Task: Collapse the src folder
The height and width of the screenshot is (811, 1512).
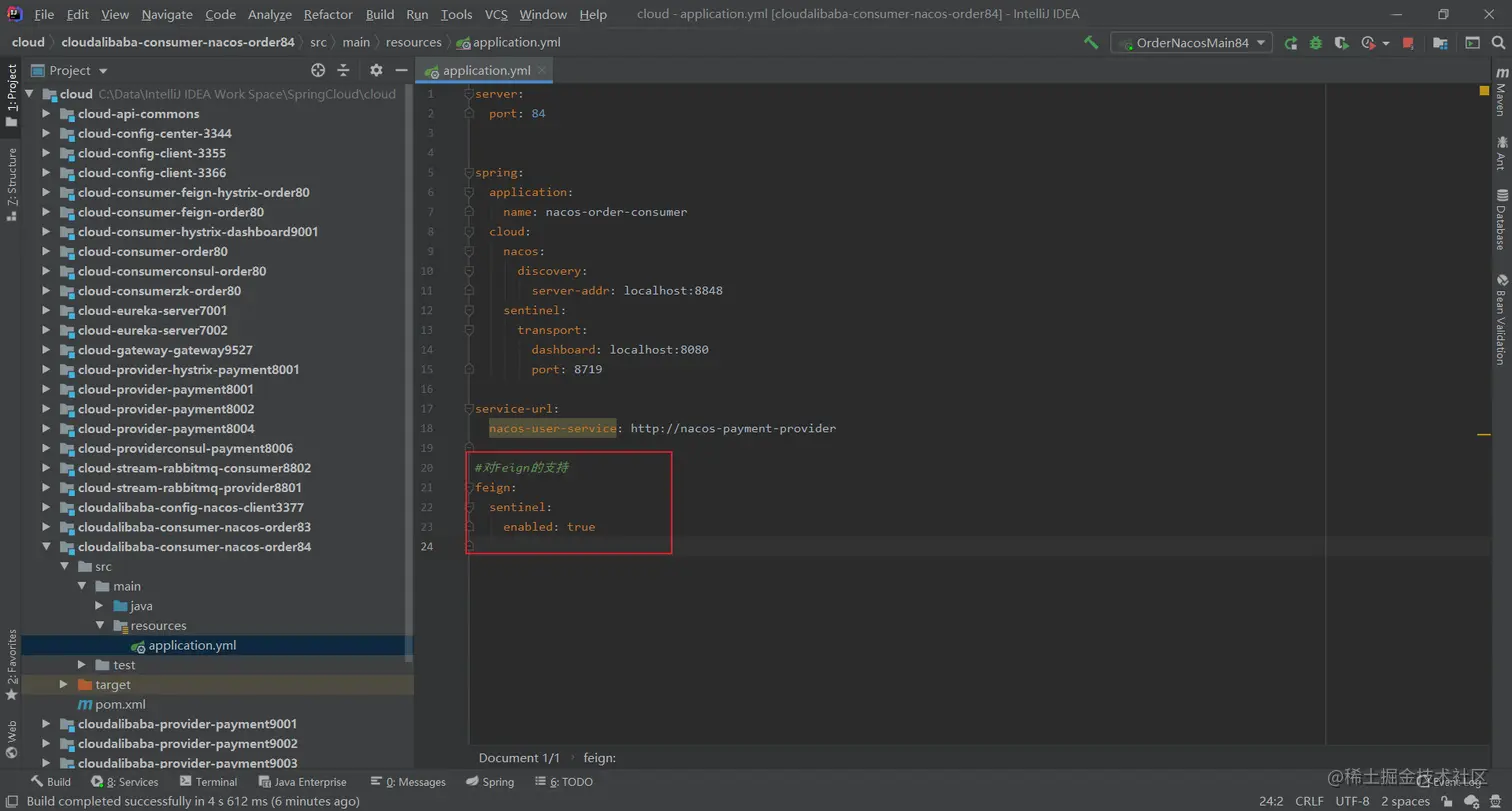Action: (65, 567)
